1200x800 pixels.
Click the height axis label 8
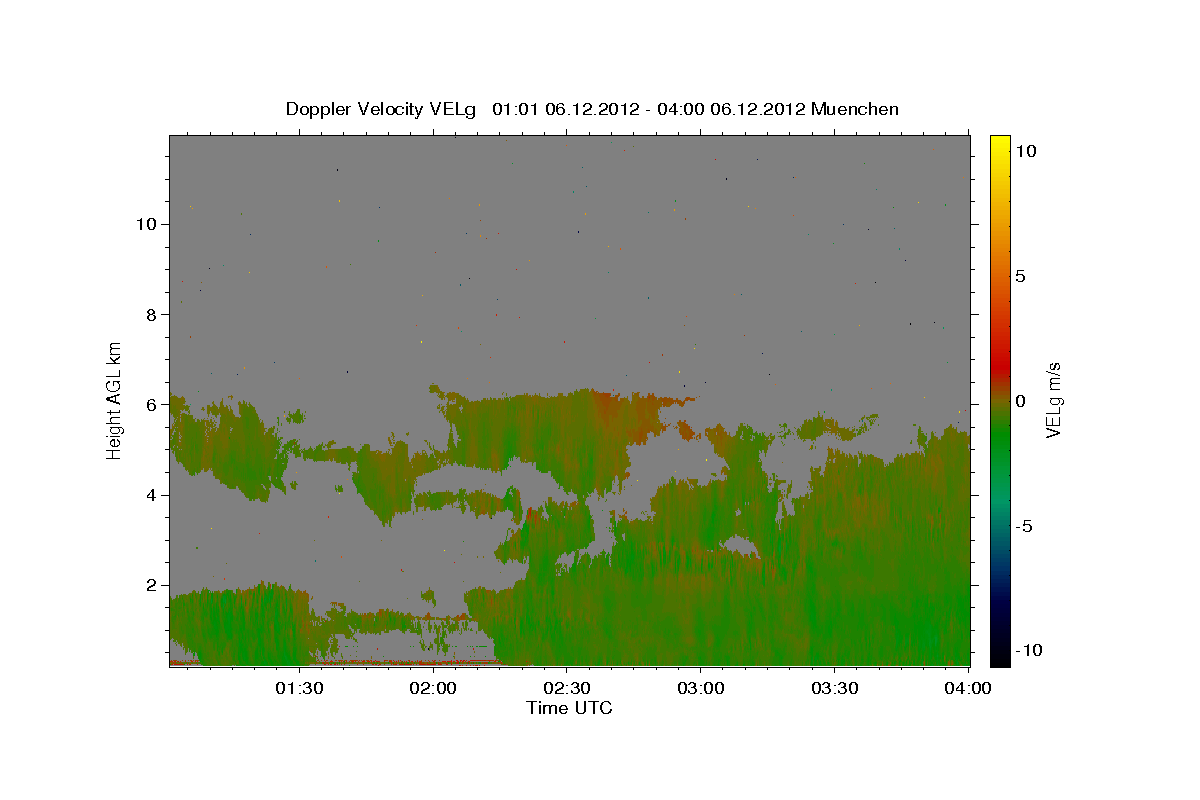click(150, 314)
